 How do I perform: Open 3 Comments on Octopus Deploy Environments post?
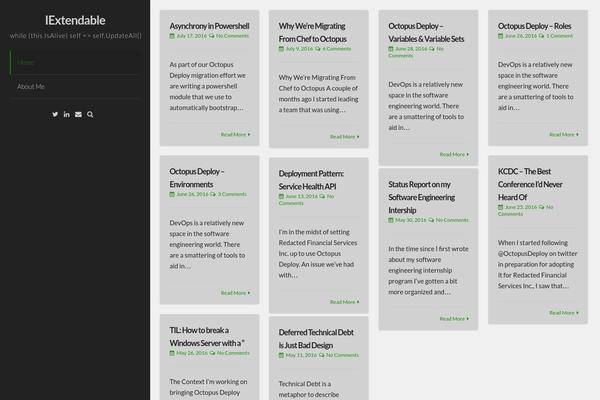coord(232,194)
